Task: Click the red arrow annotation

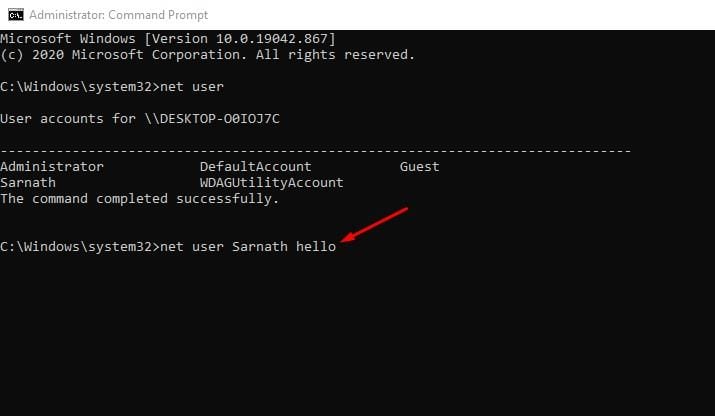Action: [x=374, y=225]
